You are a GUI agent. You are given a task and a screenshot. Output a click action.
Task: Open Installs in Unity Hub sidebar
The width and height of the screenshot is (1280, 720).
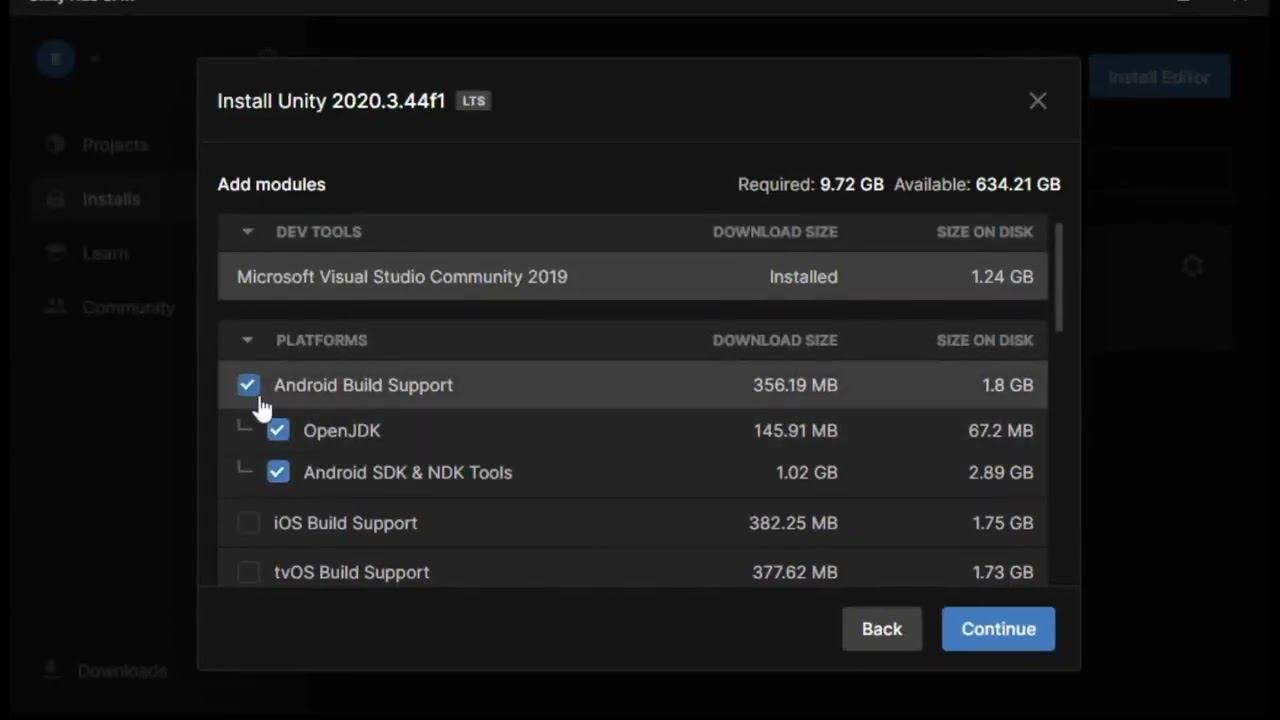click(x=111, y=199)
